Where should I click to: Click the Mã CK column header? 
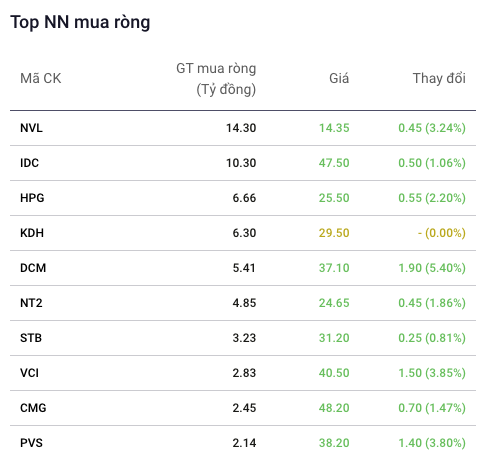coord(41,79)
